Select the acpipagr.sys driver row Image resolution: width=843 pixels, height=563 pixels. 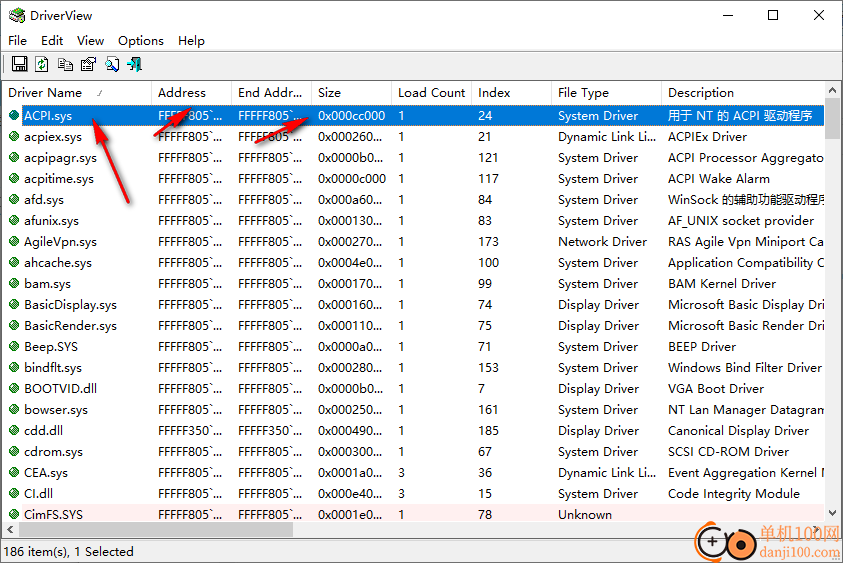point(414,158)
